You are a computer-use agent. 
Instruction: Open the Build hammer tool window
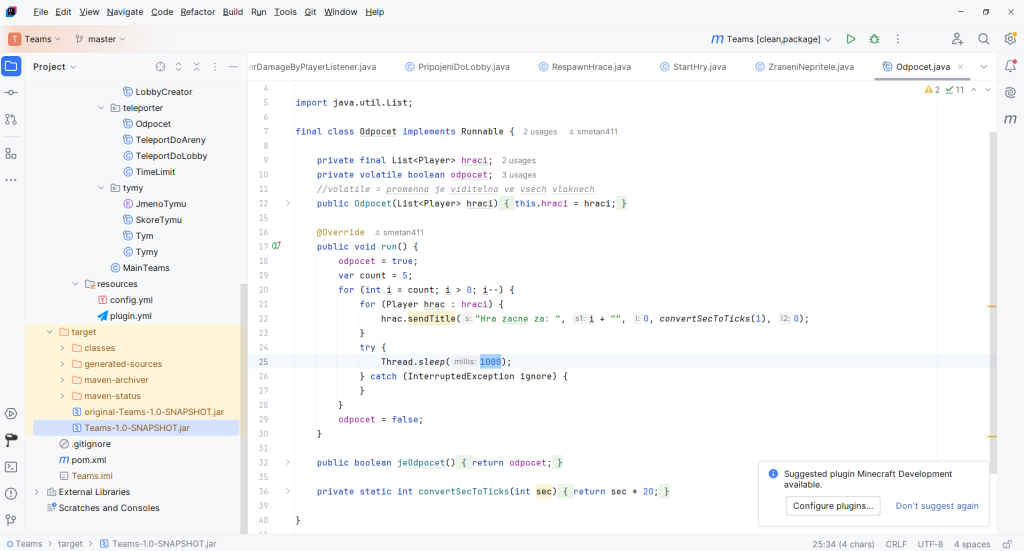click(11, 441)
